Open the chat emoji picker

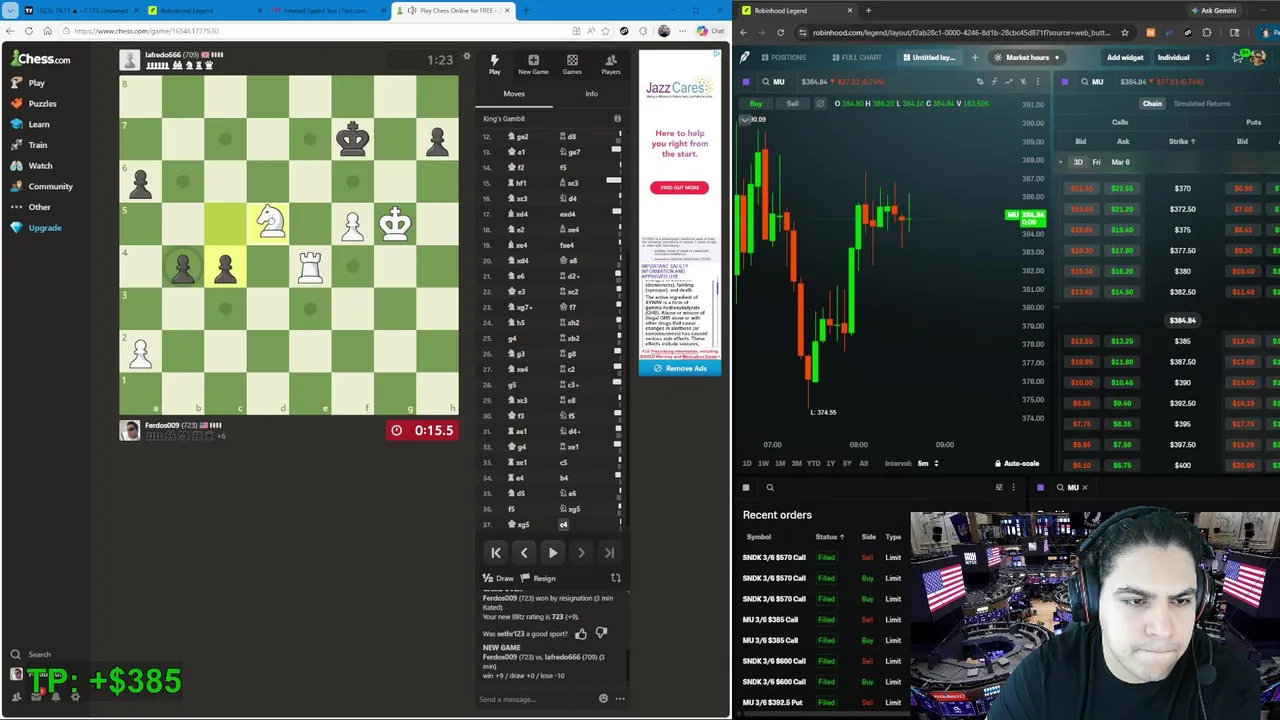click(603, 699)
